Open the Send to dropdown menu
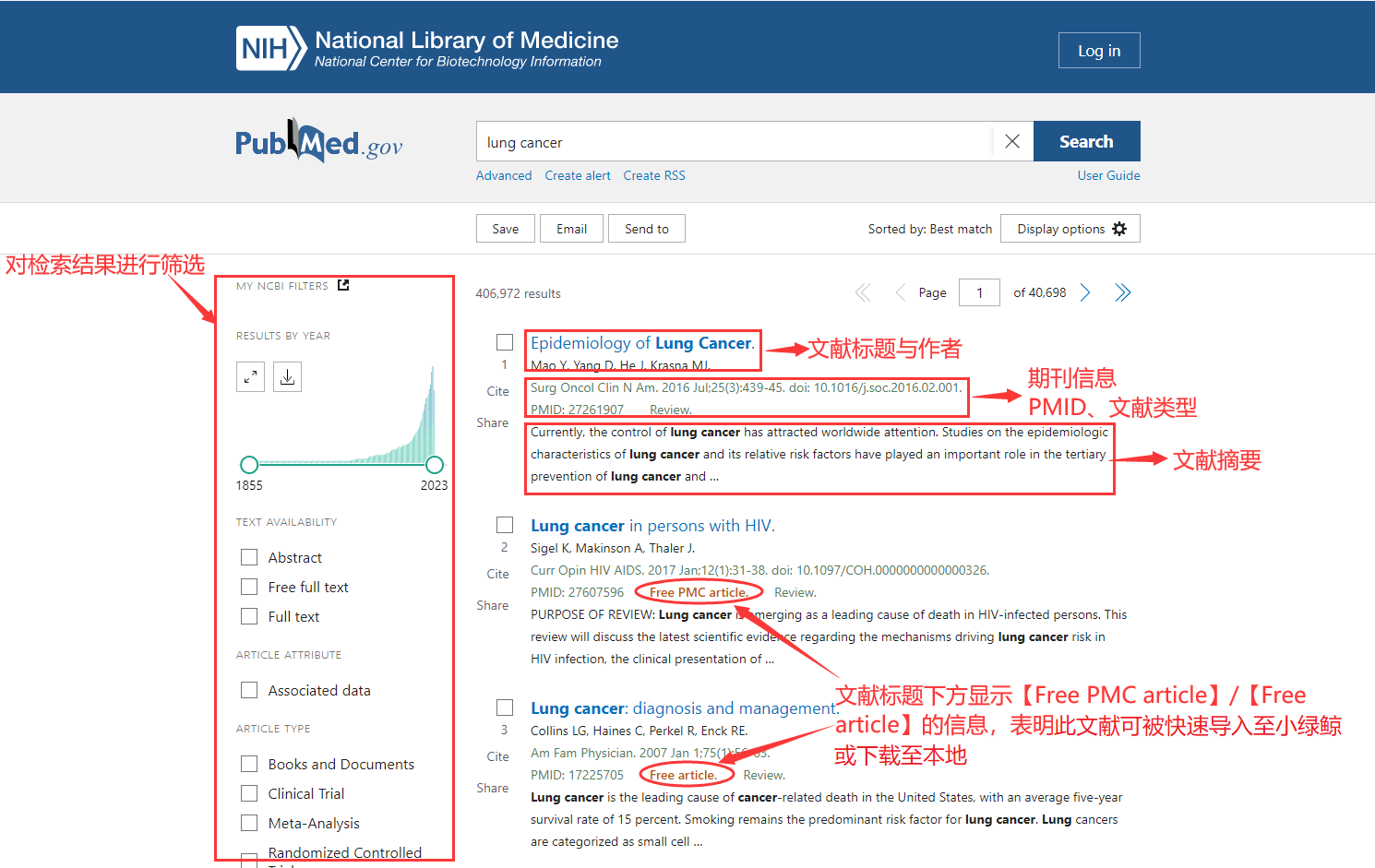The height and width of the screenshot is (868, 1375). (646, 229)
